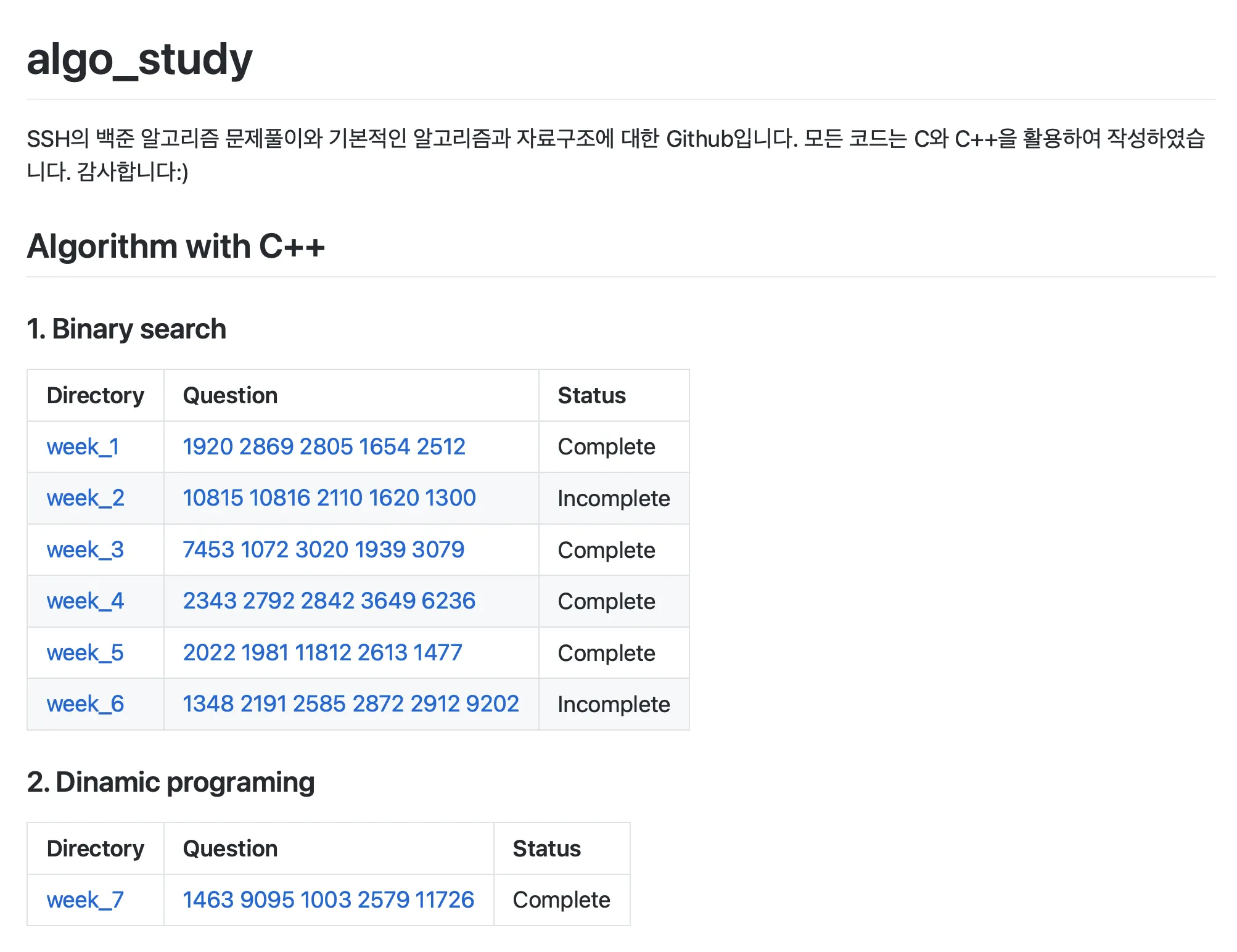The width and height of the screenshot is (1237, 952).
Task: Click question 1463 in week_7 row
Action: (x=208, y=900)
